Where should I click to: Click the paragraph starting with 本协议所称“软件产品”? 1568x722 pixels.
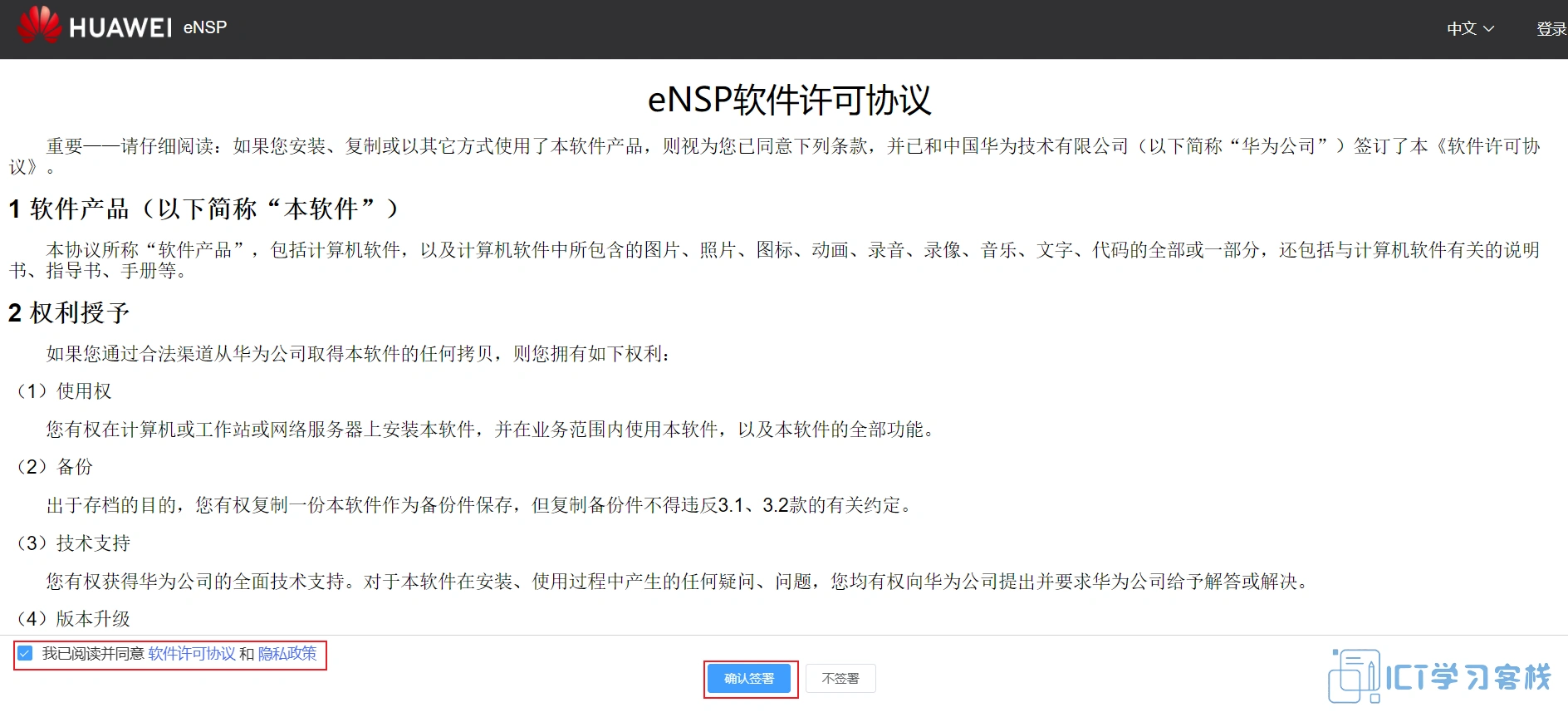(775, 260)
